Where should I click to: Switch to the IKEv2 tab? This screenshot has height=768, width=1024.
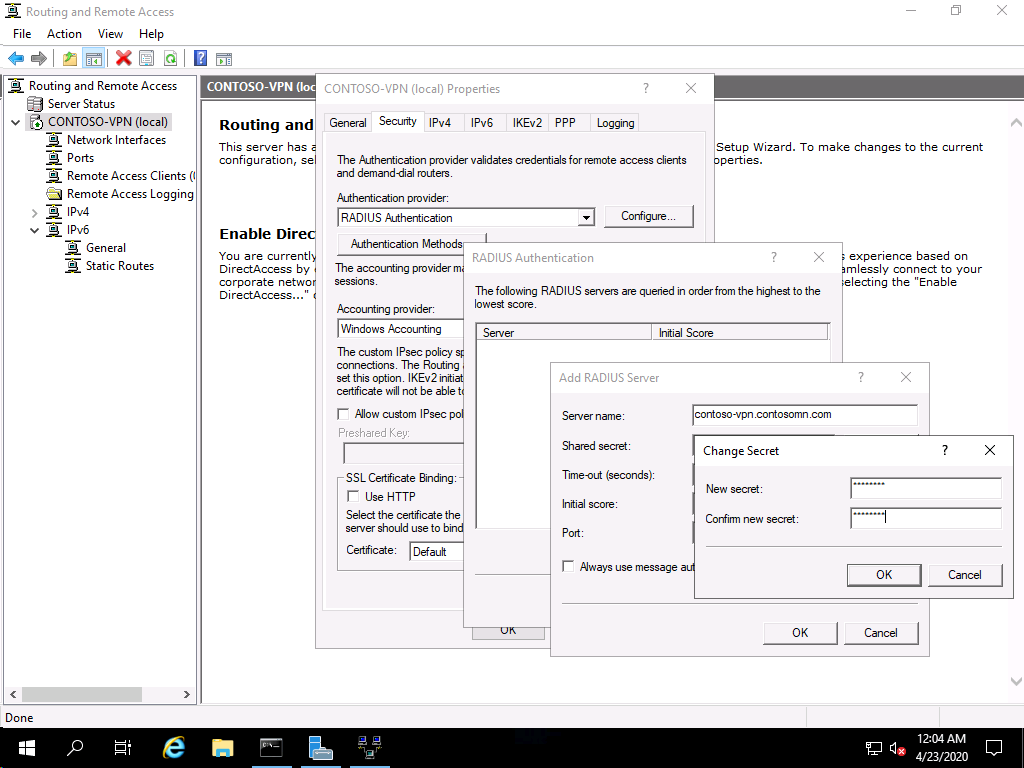tap(527, 123)
